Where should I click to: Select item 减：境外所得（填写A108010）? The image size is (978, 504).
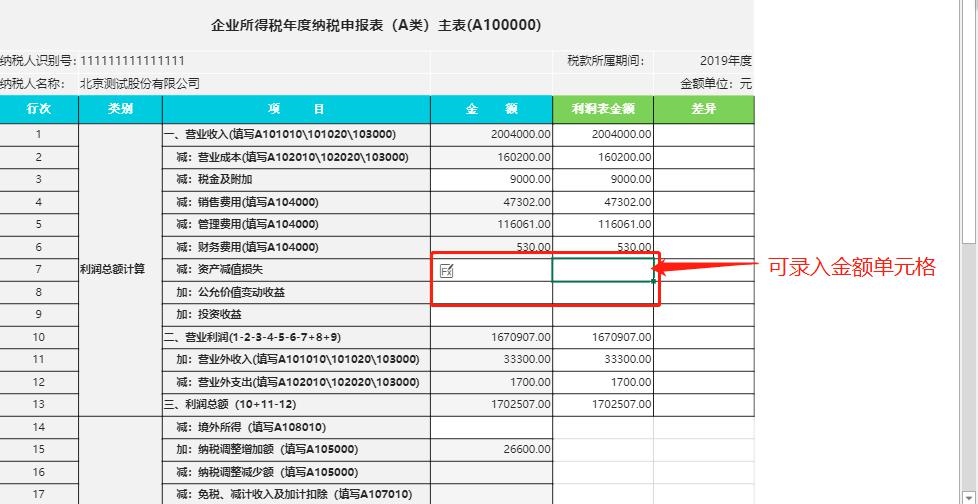[296, 427]
